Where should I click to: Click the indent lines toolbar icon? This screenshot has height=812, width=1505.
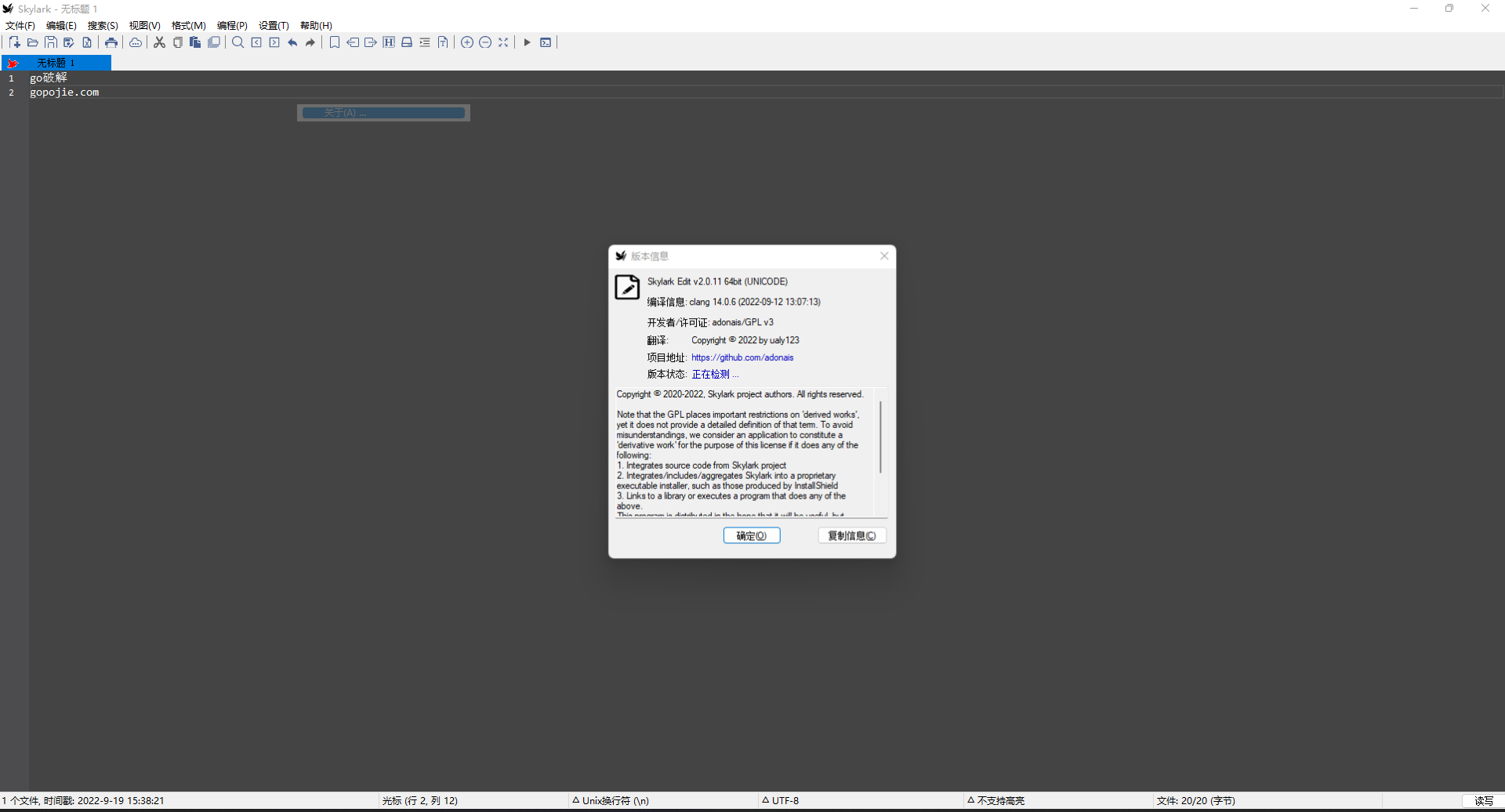425,42
